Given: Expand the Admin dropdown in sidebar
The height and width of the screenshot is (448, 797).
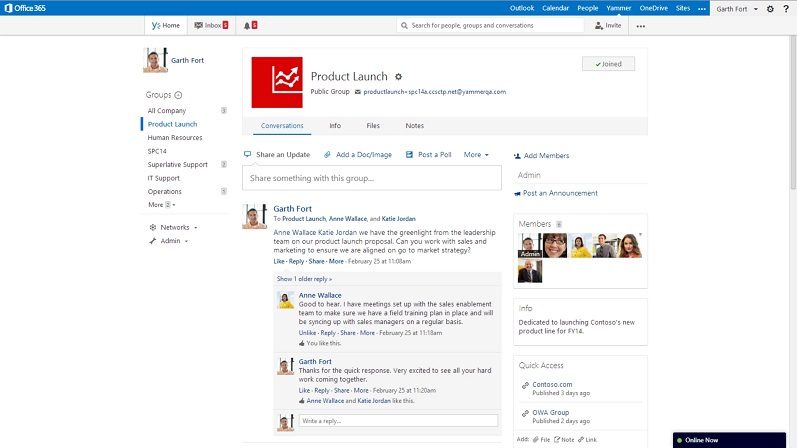Looking at the screenshot, I should pyautogui.click(x=169, y=241).
